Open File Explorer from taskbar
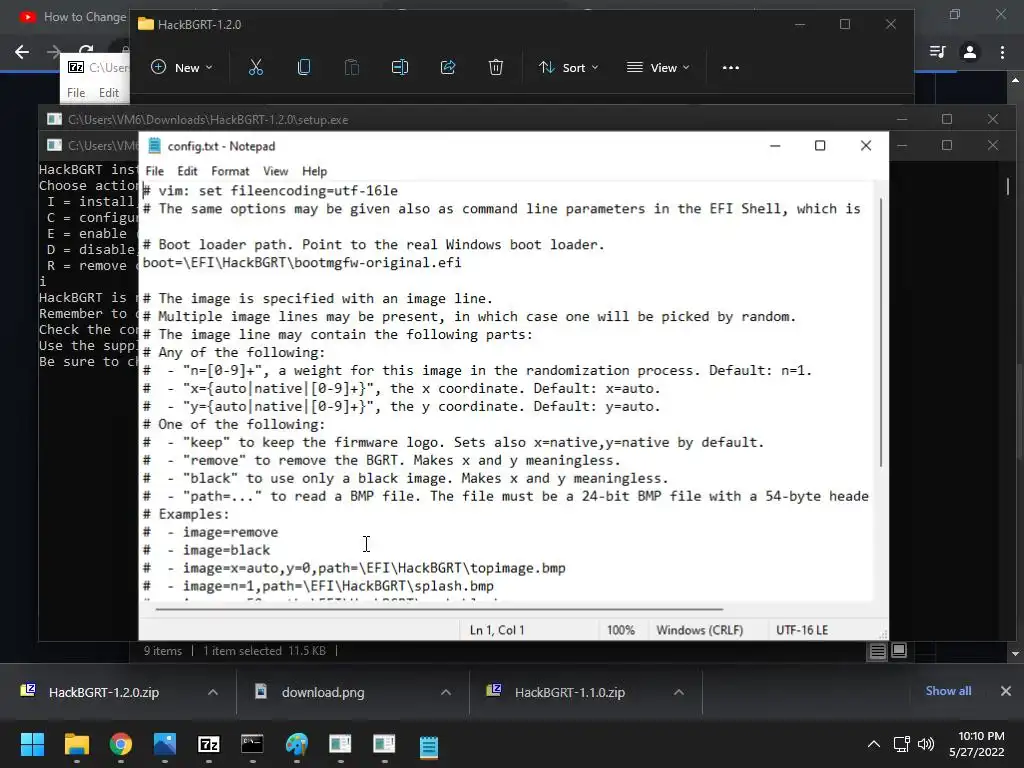Image resolution: width=1024 pixels, height=768 pixels. tap(76, 744)
